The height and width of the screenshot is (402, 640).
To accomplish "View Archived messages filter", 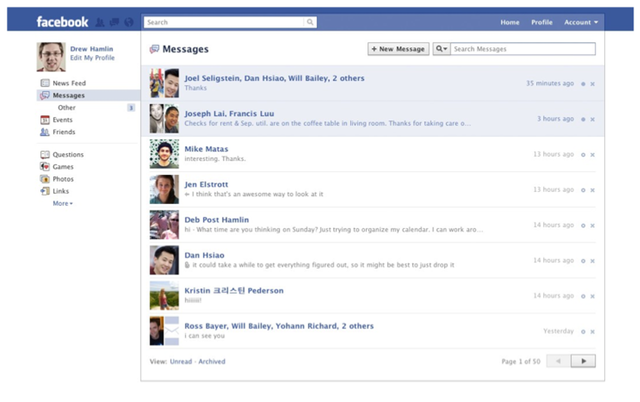I will tap(212, 362).
